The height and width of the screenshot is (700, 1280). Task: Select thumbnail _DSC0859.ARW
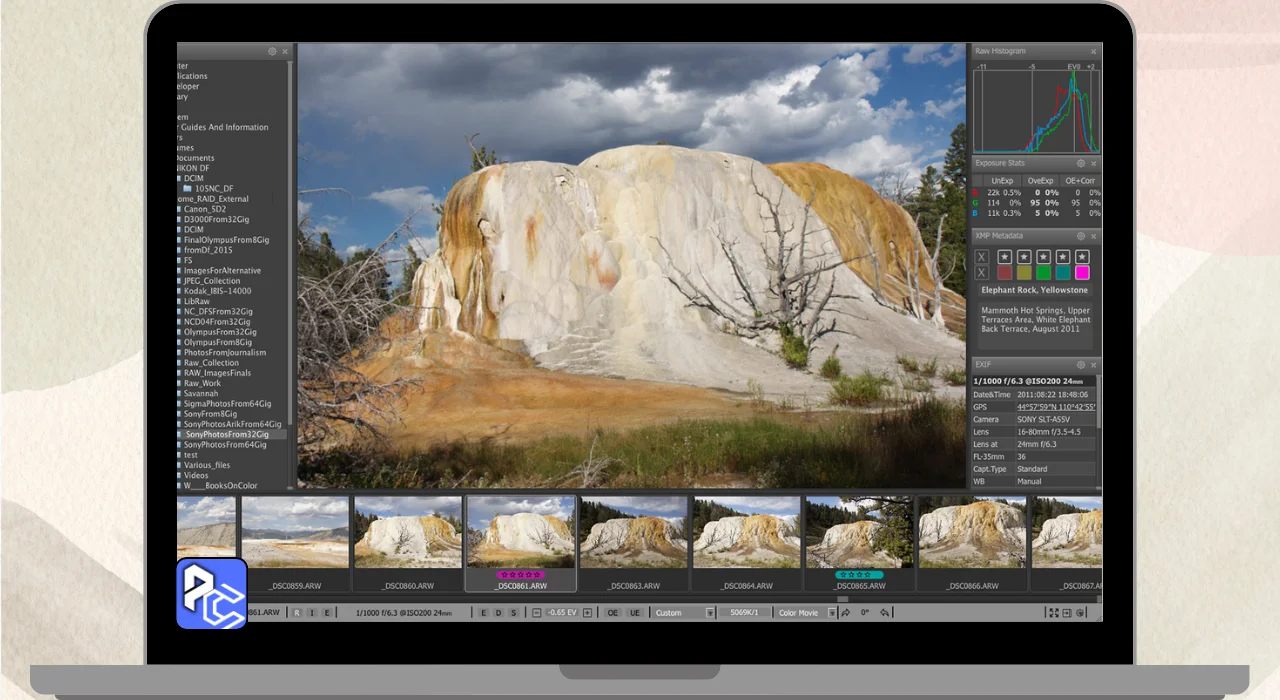295,541
